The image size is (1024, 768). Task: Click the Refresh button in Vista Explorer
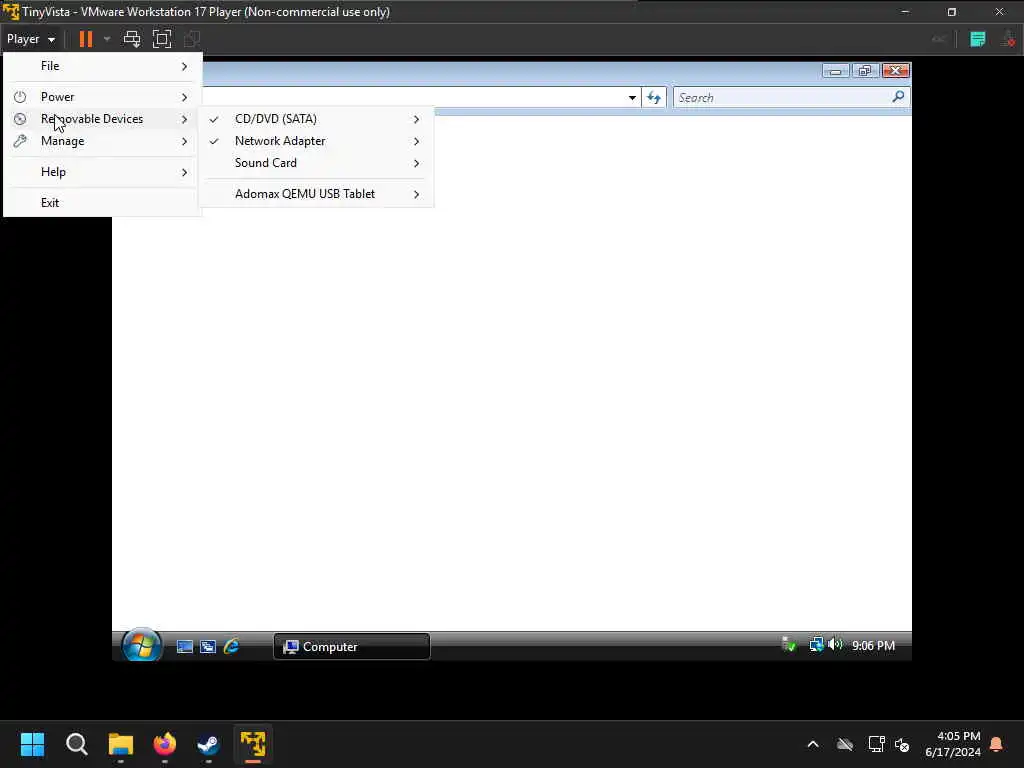point(654,98)
